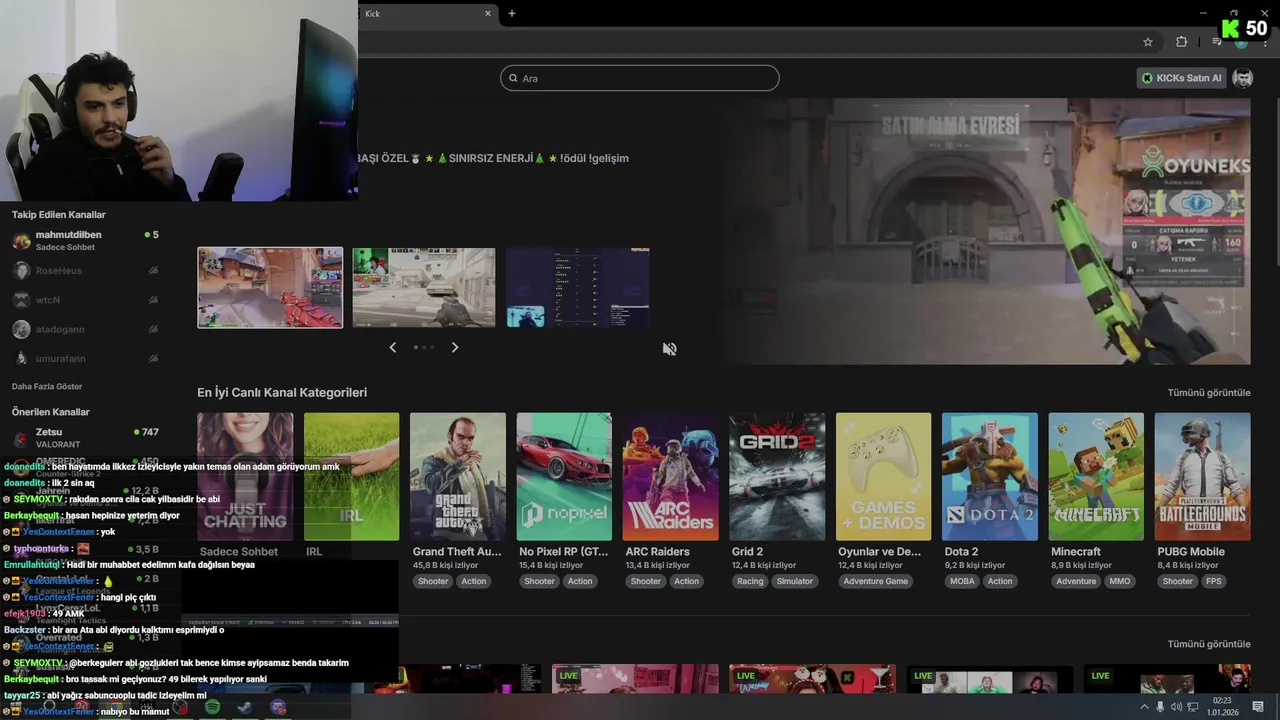Open wtcN channel in sidebar

click(x=85, y=300)
